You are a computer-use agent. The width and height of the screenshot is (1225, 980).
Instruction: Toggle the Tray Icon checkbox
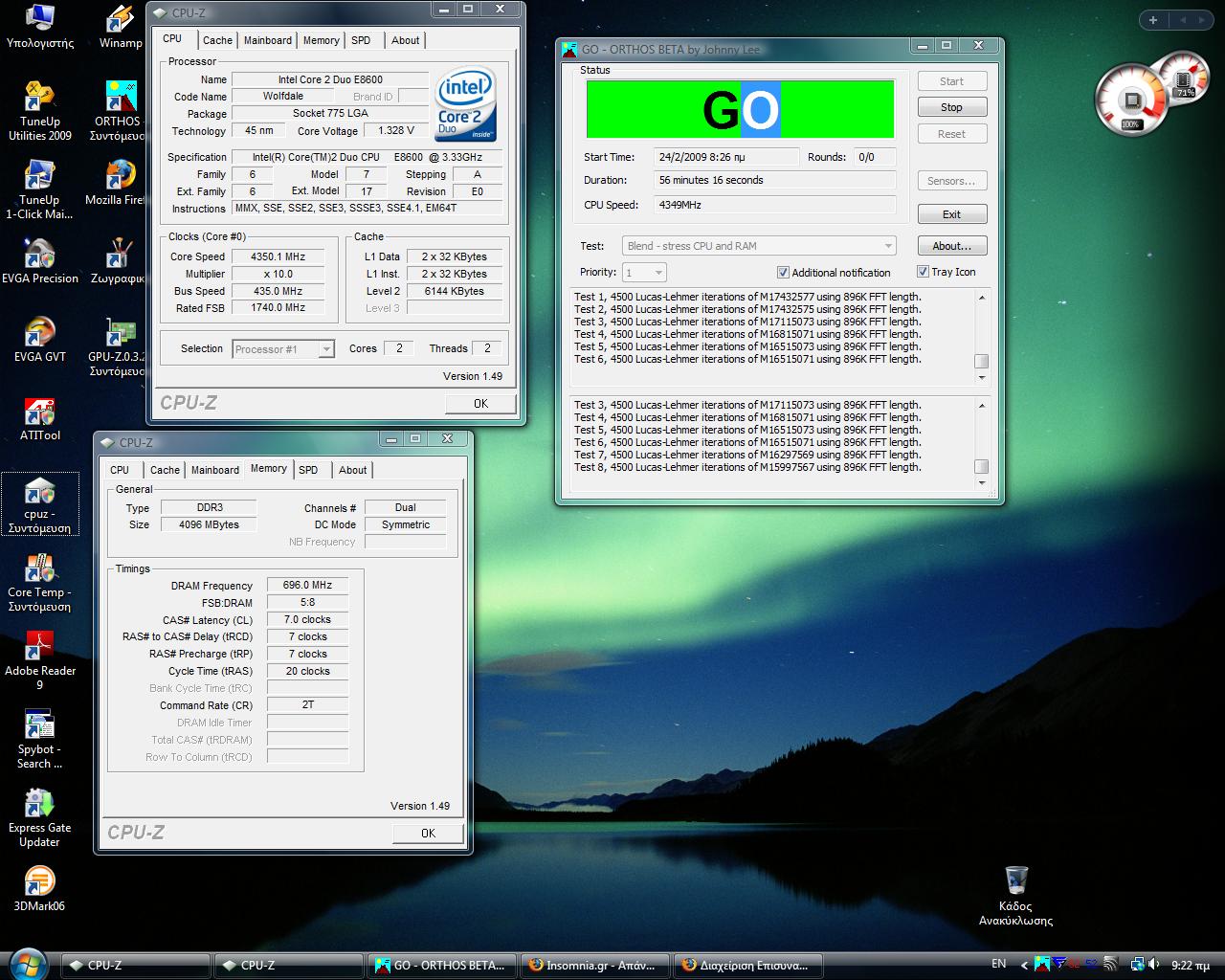click(x=923, y=272)
